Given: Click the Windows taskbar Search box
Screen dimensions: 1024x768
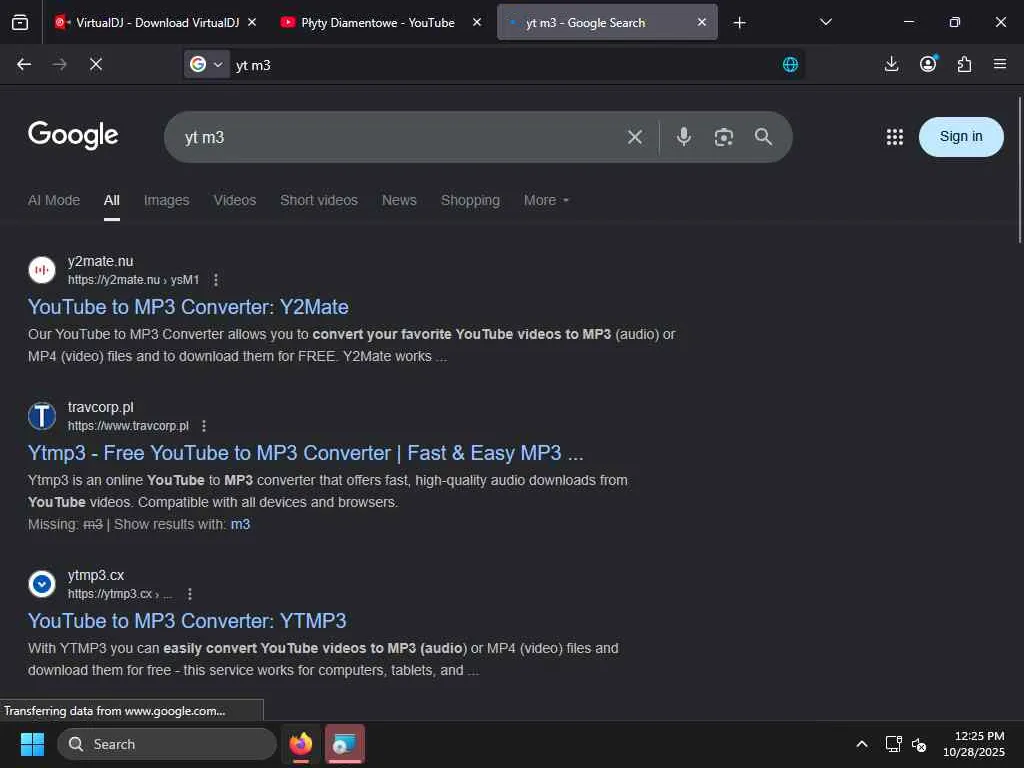Looking at the screenshot, I should (167, 744).
